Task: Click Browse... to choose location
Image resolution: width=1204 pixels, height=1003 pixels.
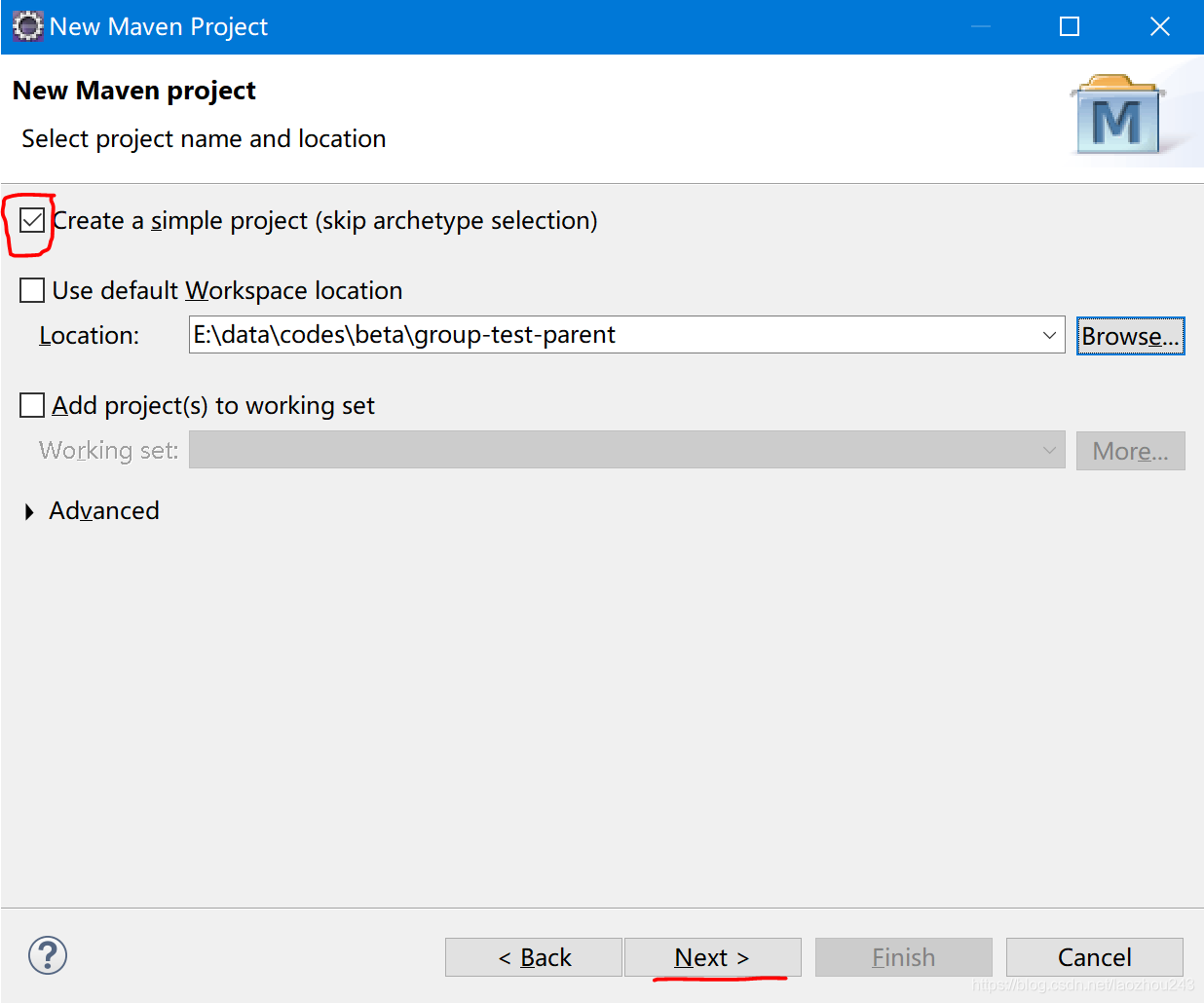Action: click(1130, 336)
